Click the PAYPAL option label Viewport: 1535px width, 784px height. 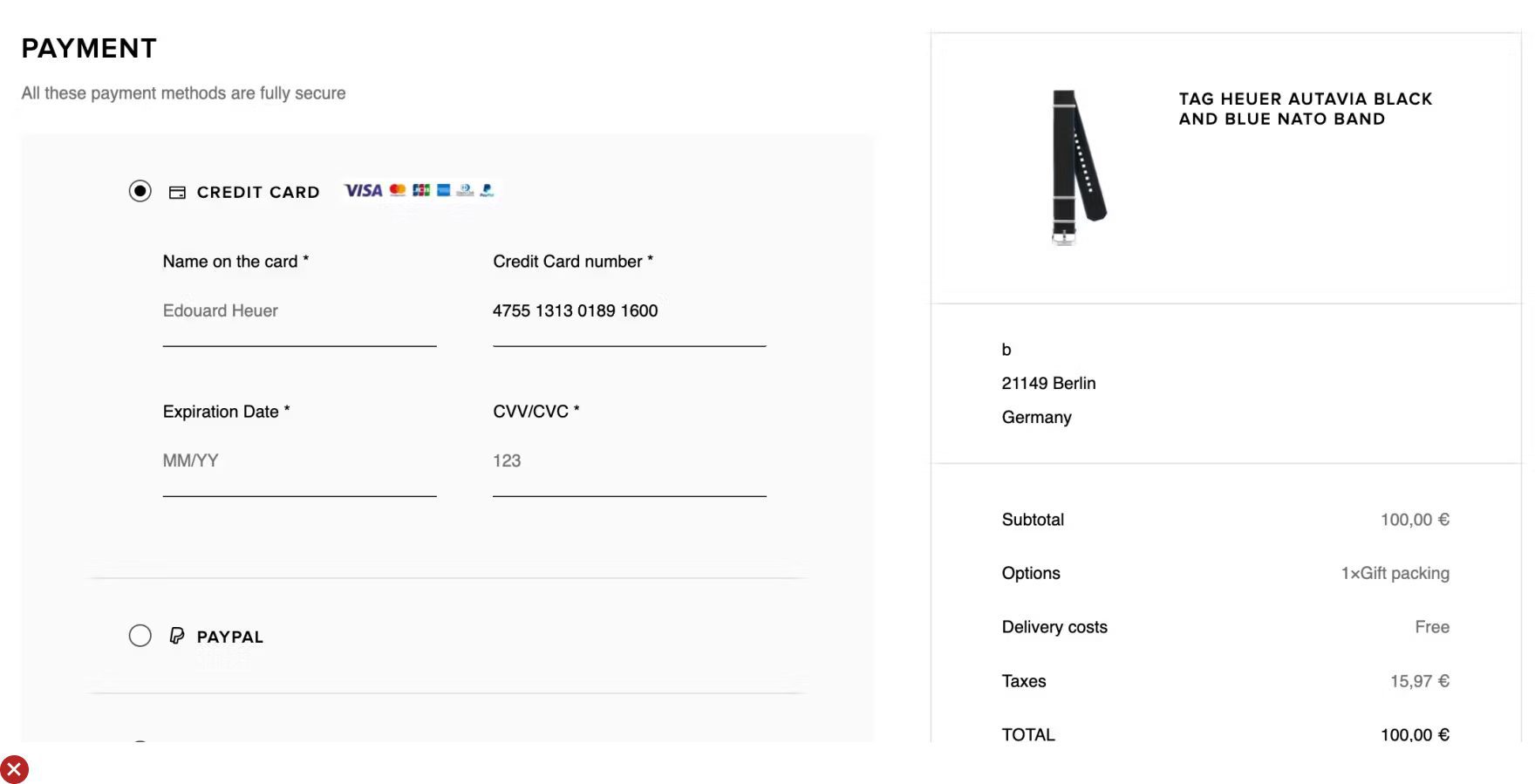(x=230, y=637)
